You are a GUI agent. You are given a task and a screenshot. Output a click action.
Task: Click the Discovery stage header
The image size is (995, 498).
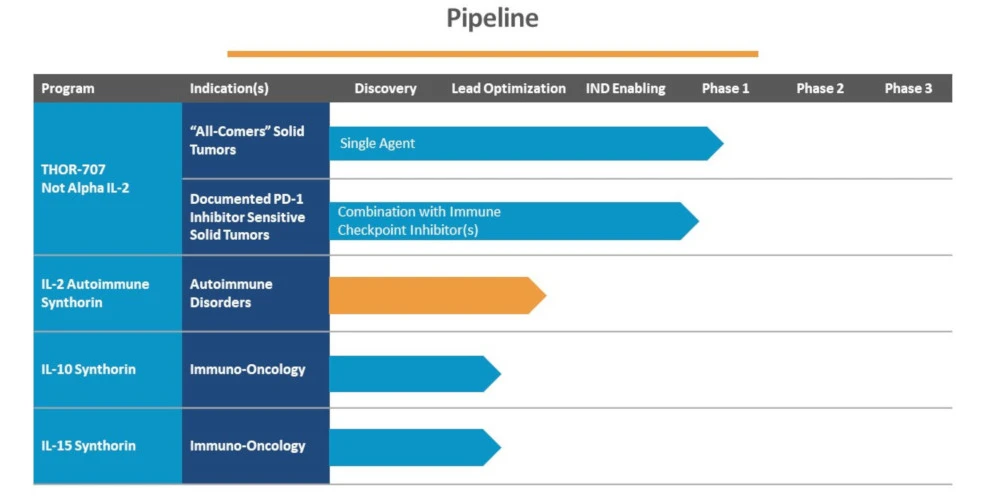coord(385,89)
